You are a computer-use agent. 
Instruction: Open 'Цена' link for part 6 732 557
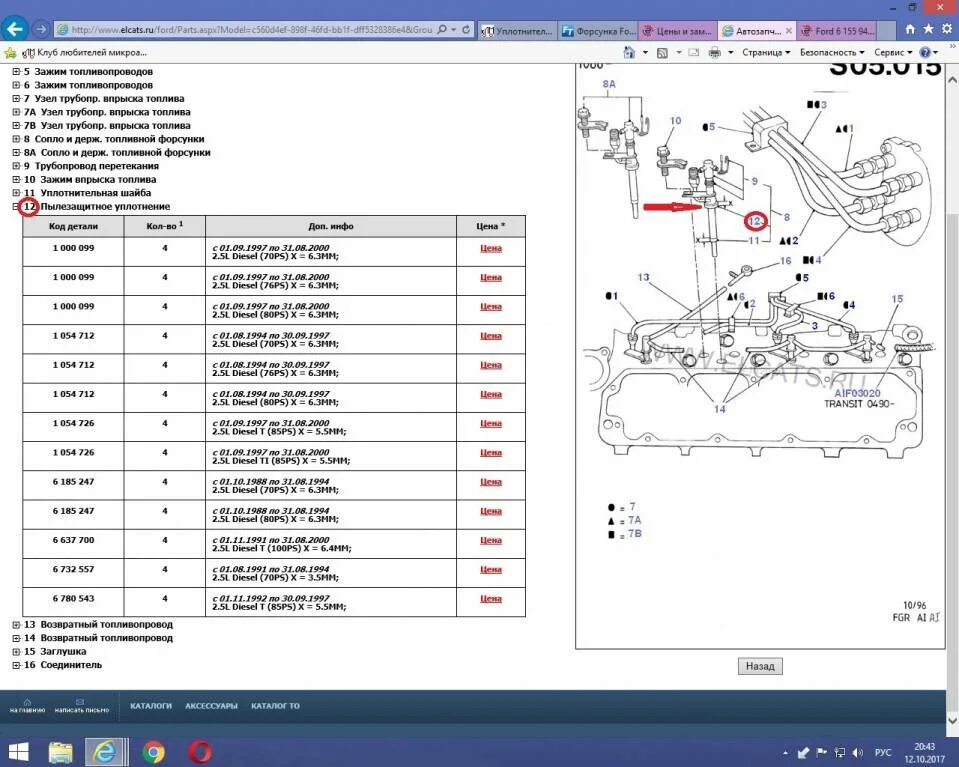491,569
